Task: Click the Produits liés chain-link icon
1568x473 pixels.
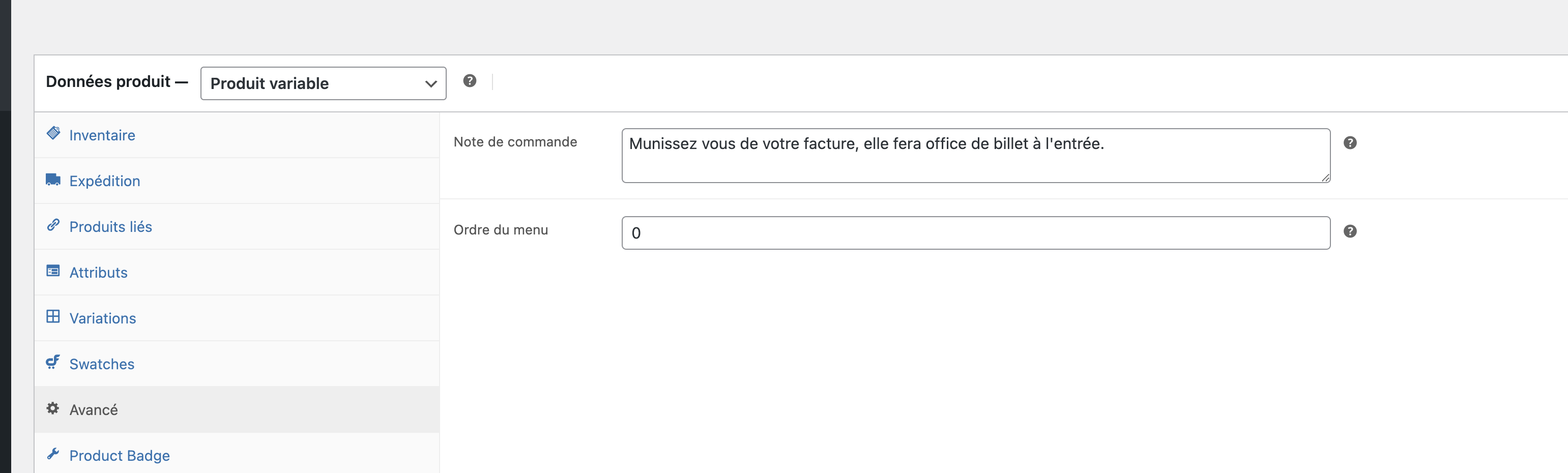Action: pyautogui.click(x=53, y=225)
